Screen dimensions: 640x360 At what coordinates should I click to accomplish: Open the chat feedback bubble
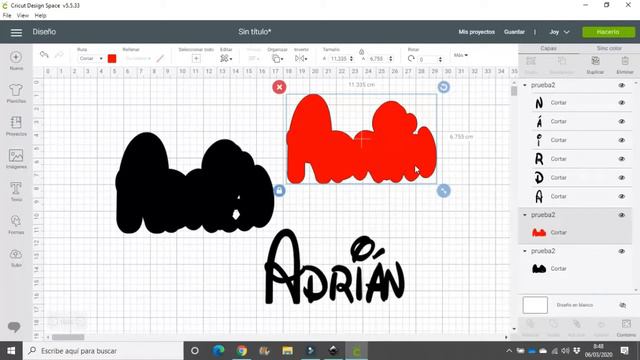pos(14,327)
